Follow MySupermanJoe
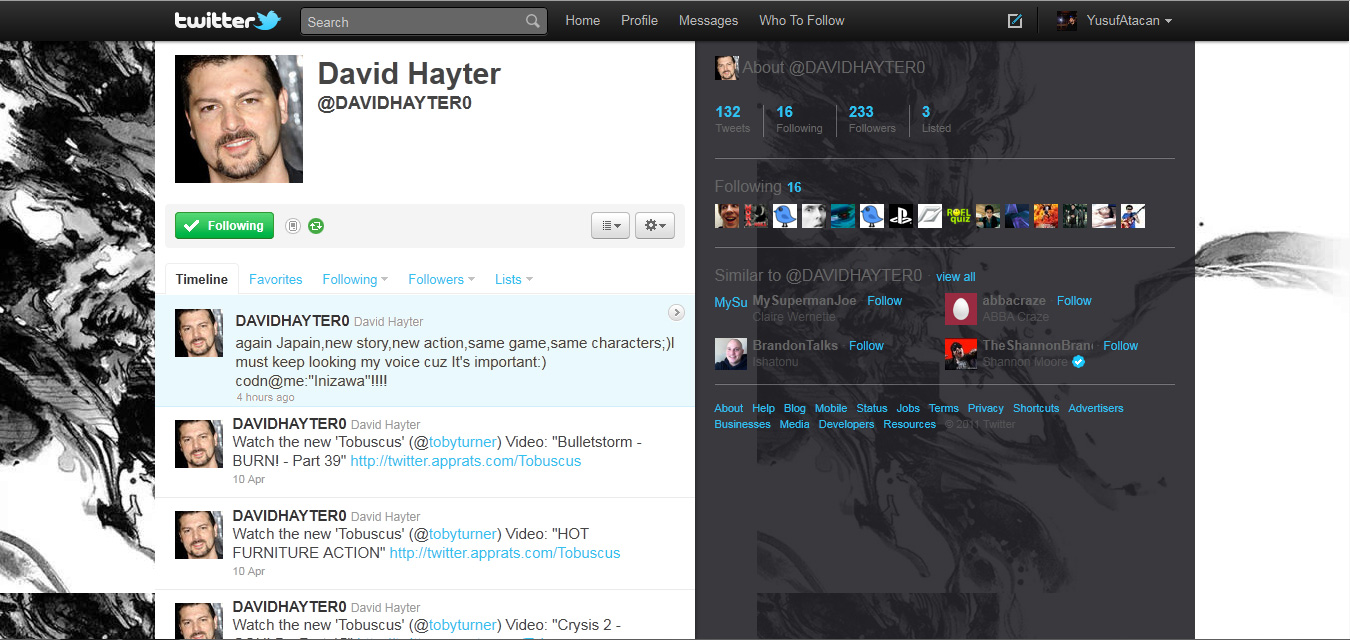 point(884,301)
